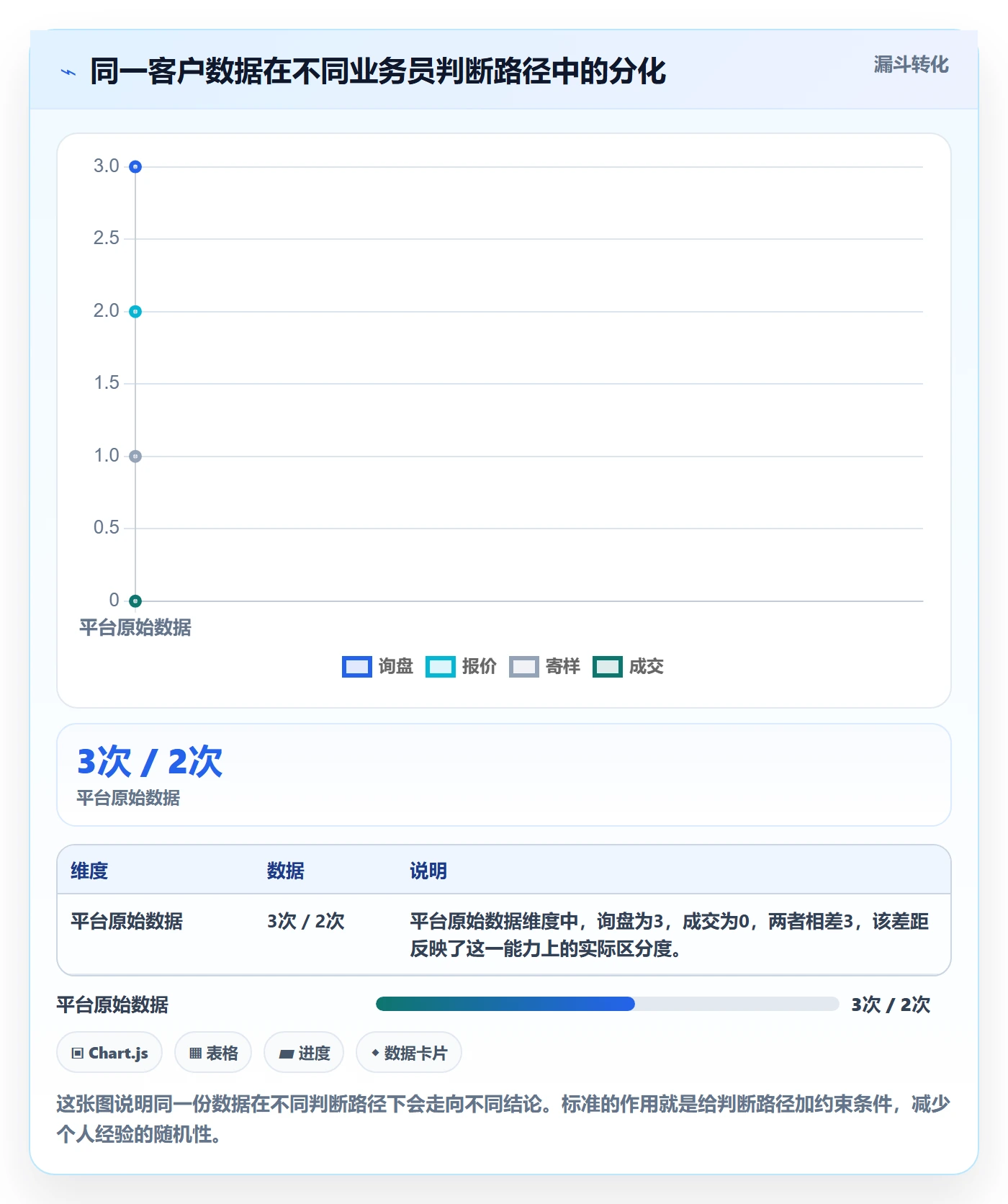Screen dimensions: 1008x1204
Task: Toggle the 报价 legend series
Action: coord(461,667)
